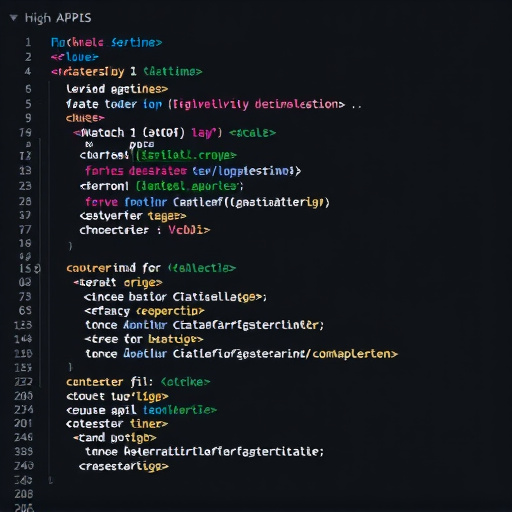The width and height of the screenshot is (512, 512).
Task: Click the yellow 'comaplerten>' text
Action: [355, 354]
